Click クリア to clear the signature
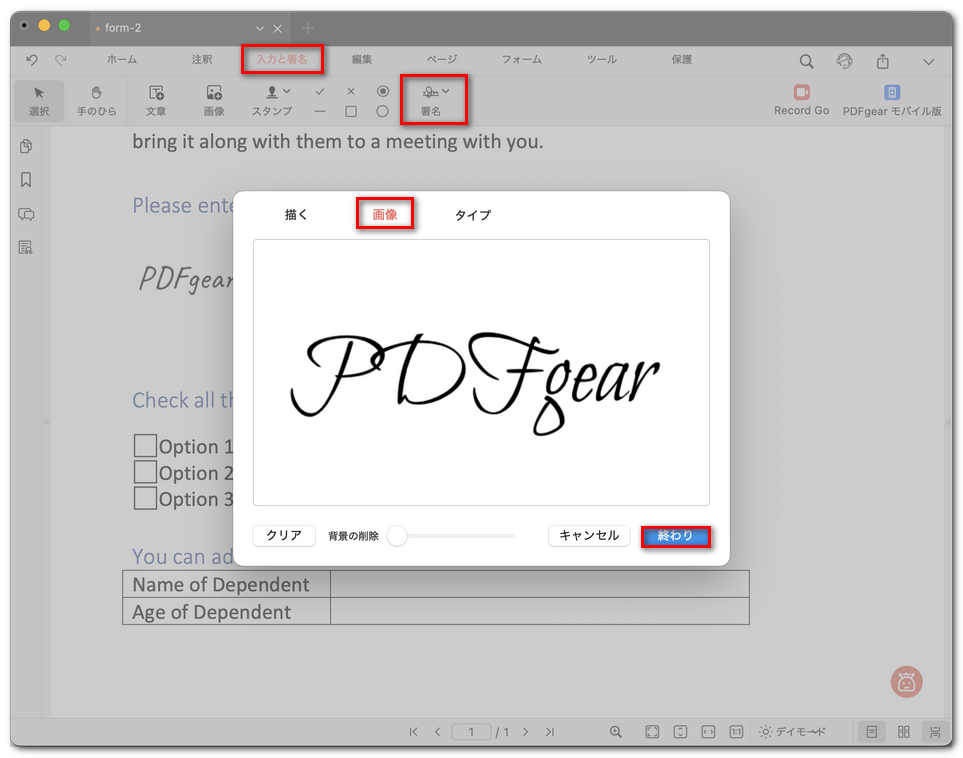Viewport: 963px width, 758px height. [x=283, y=536]
